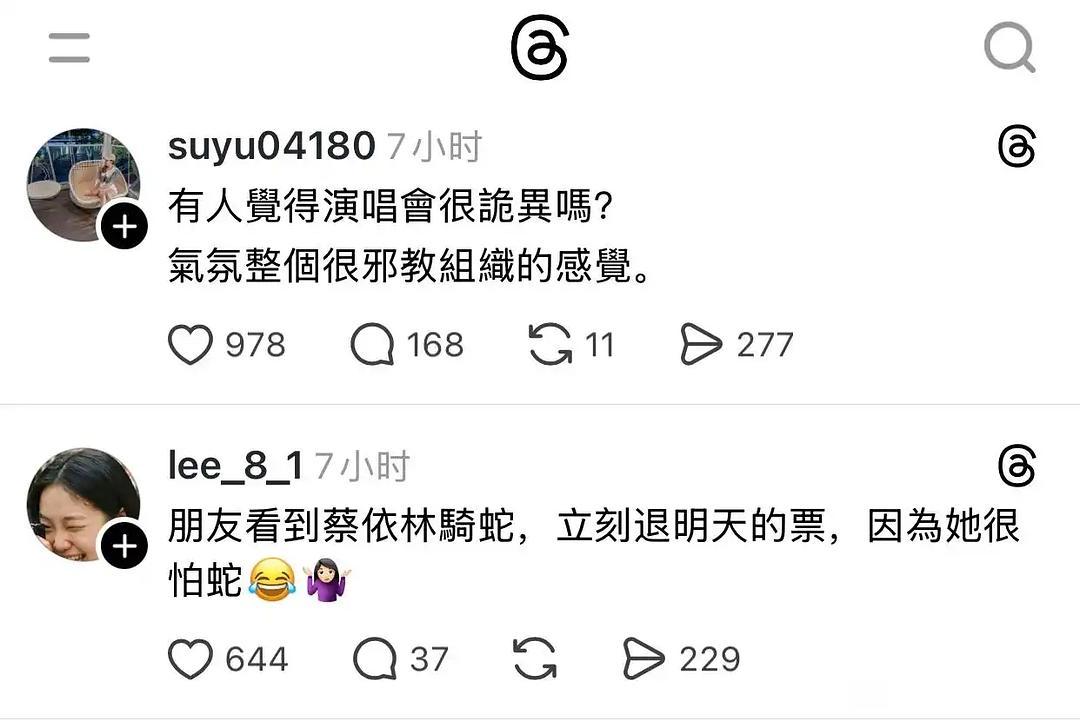Screen dimensions: 1080x721
Task: Open the lee_8_1 username link
Action: (x=236, y=466)
